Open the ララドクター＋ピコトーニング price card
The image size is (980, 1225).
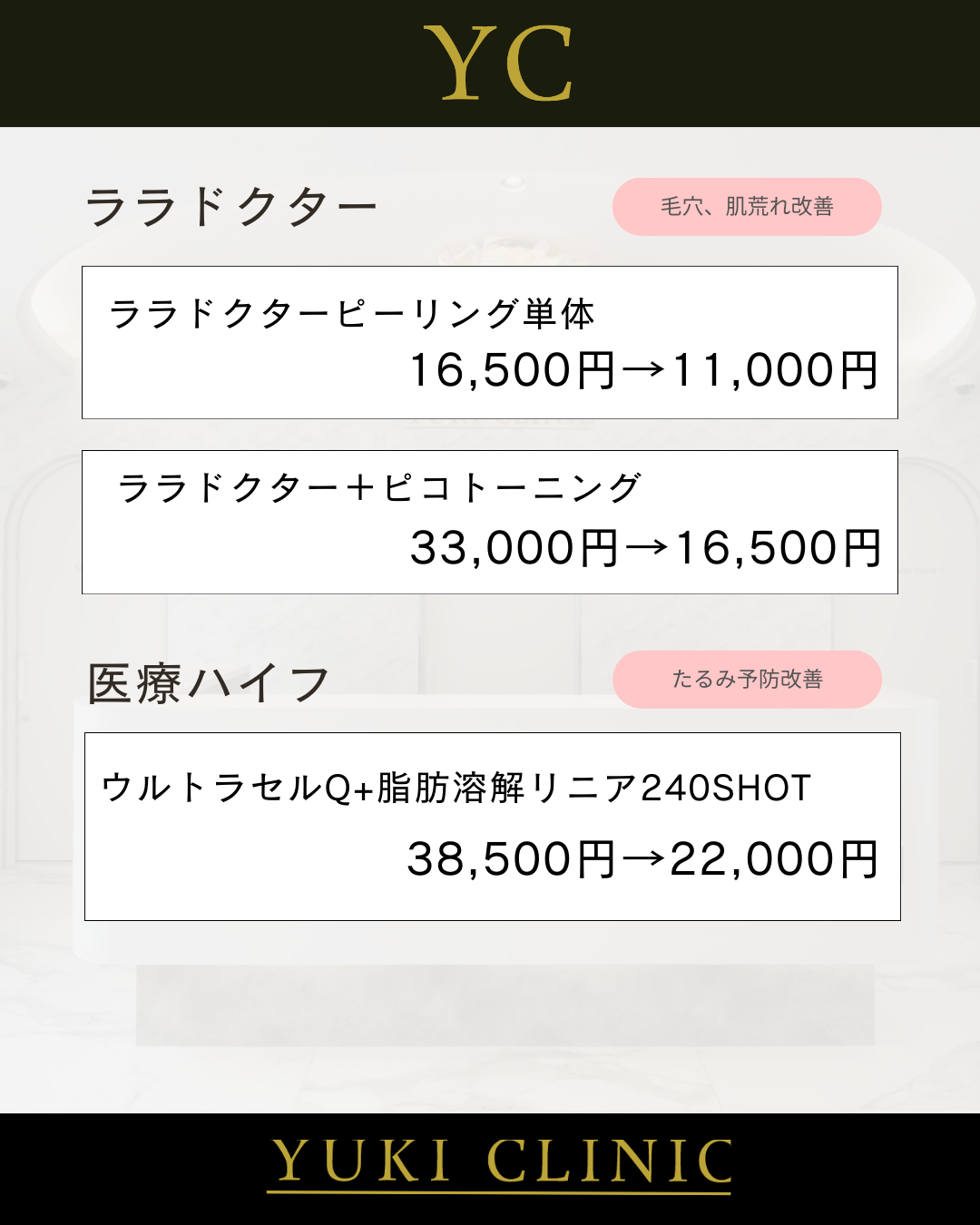point(490,523)
